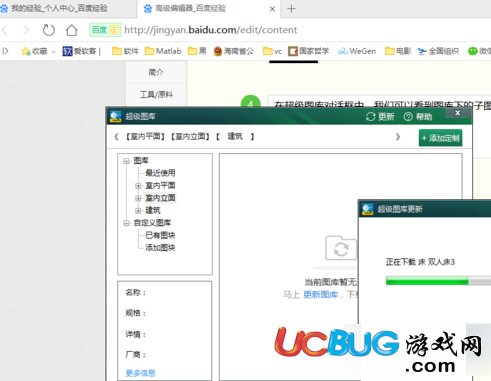The width and height of the screenshot is (491, 381).
Task: Collapse the 自定义图库 tree node
Action: pos(126,223)
